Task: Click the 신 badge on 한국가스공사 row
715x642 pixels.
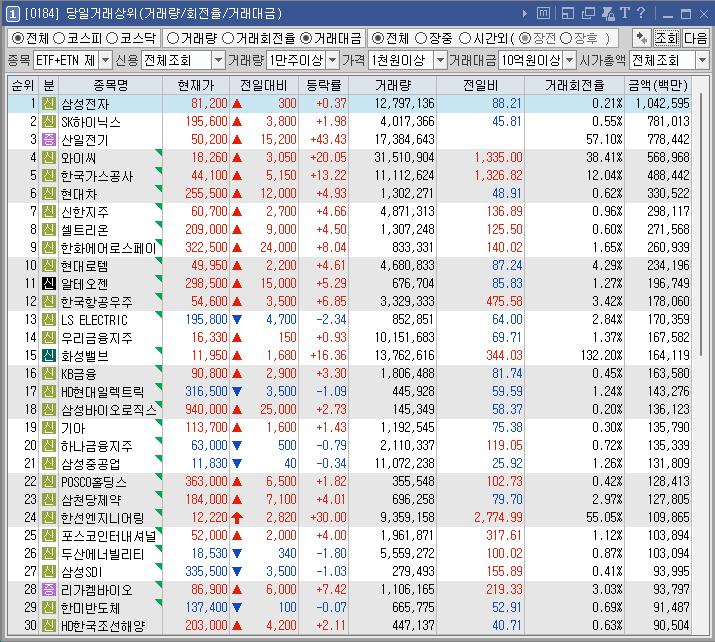Action: point(49,176)
